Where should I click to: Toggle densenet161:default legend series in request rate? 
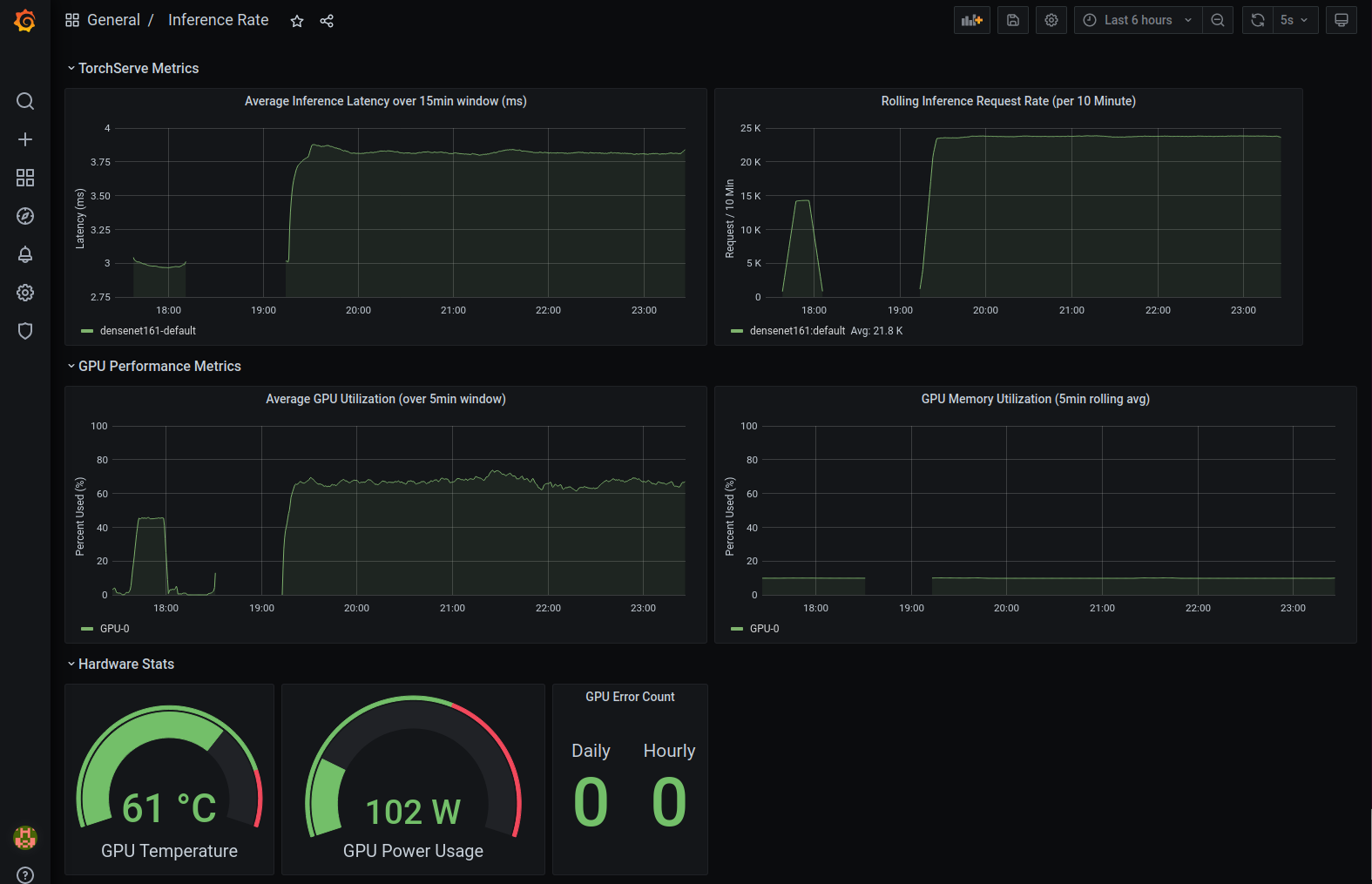coord(798,331)
